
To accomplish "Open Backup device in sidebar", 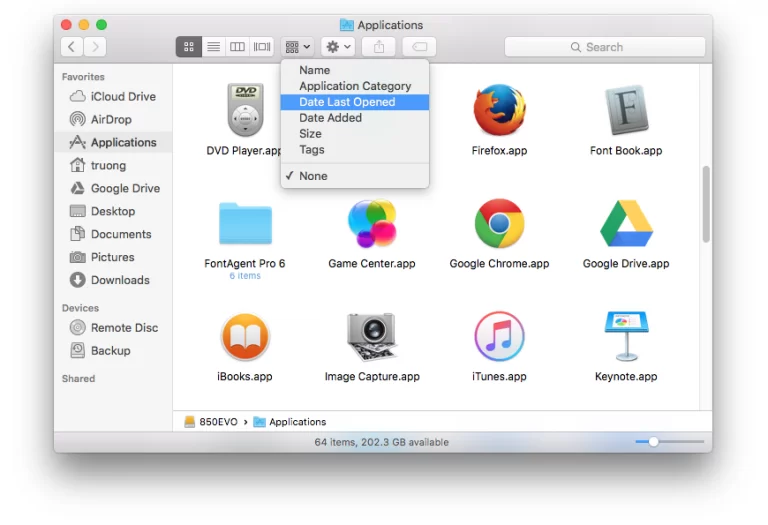I will [114, 351].
